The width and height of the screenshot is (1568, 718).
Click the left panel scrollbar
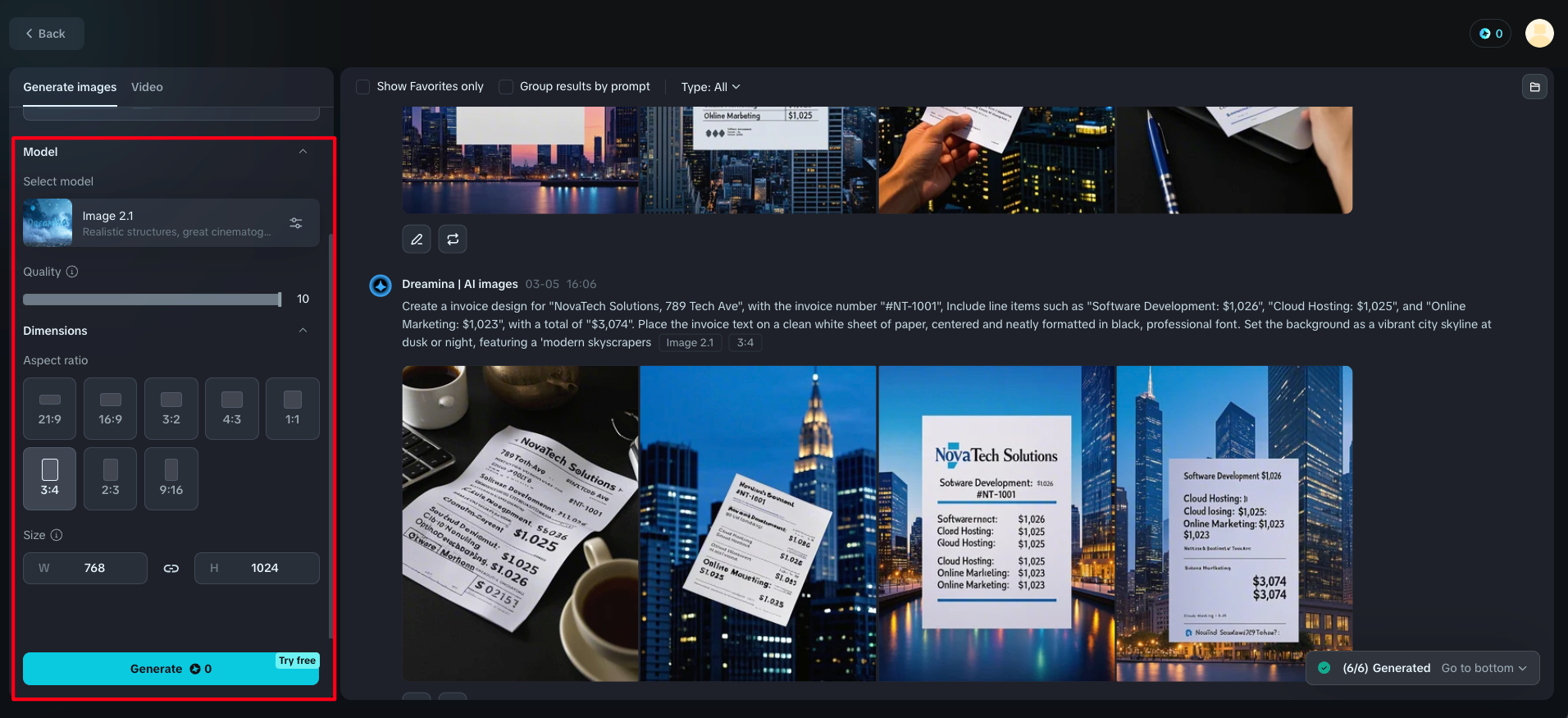point(330,435)
